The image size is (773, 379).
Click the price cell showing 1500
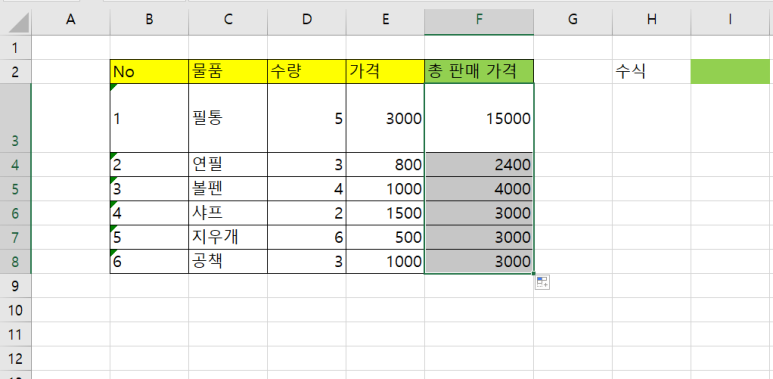385,213
